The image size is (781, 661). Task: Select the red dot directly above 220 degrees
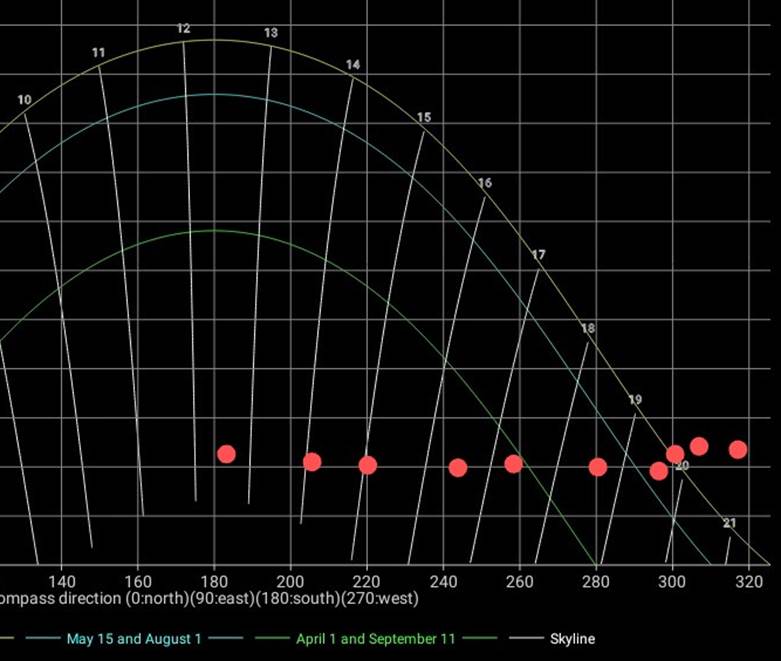click(368, 465)
